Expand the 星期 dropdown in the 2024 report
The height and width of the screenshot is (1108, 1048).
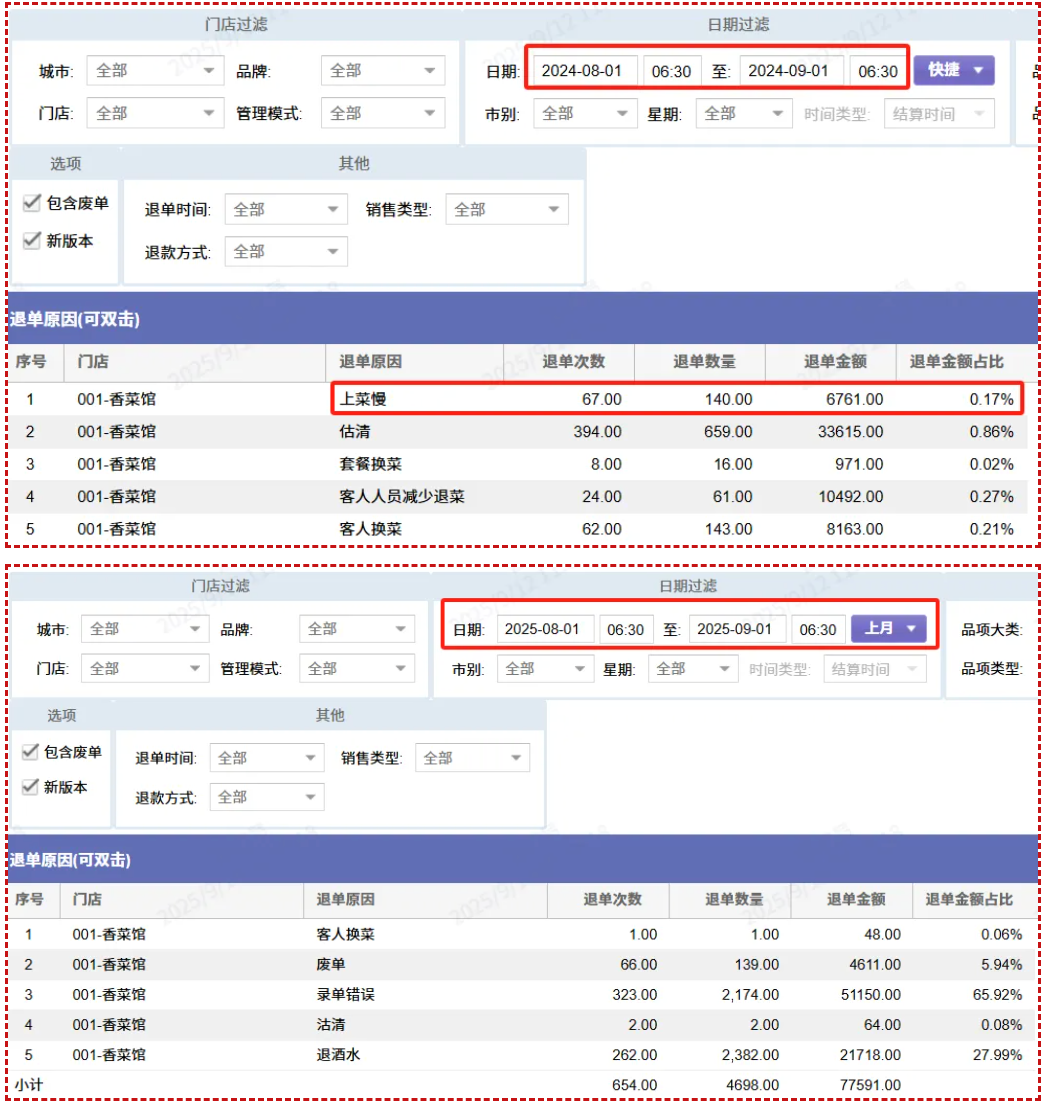(743, 114)
